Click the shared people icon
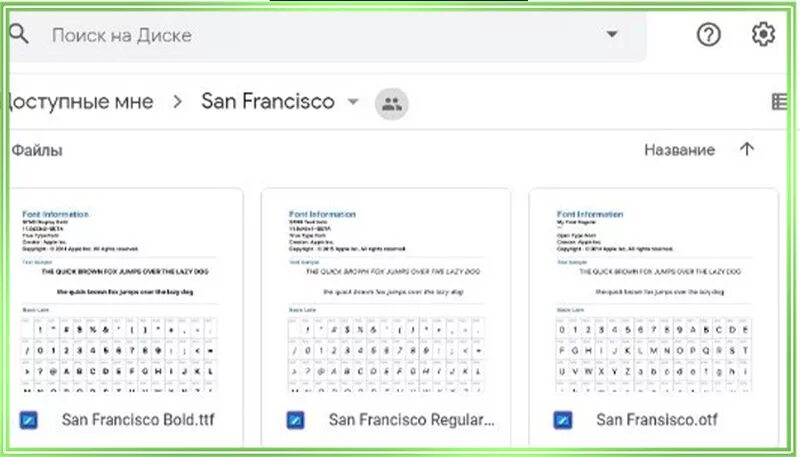Viewport: 800px width, 457px height. click(392, 104)
